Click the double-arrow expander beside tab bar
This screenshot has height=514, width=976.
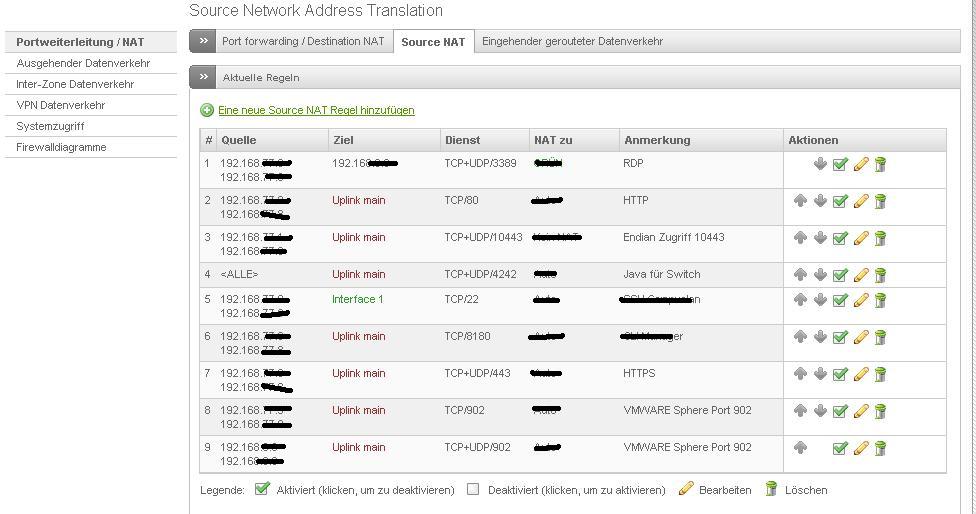point(203,41)
